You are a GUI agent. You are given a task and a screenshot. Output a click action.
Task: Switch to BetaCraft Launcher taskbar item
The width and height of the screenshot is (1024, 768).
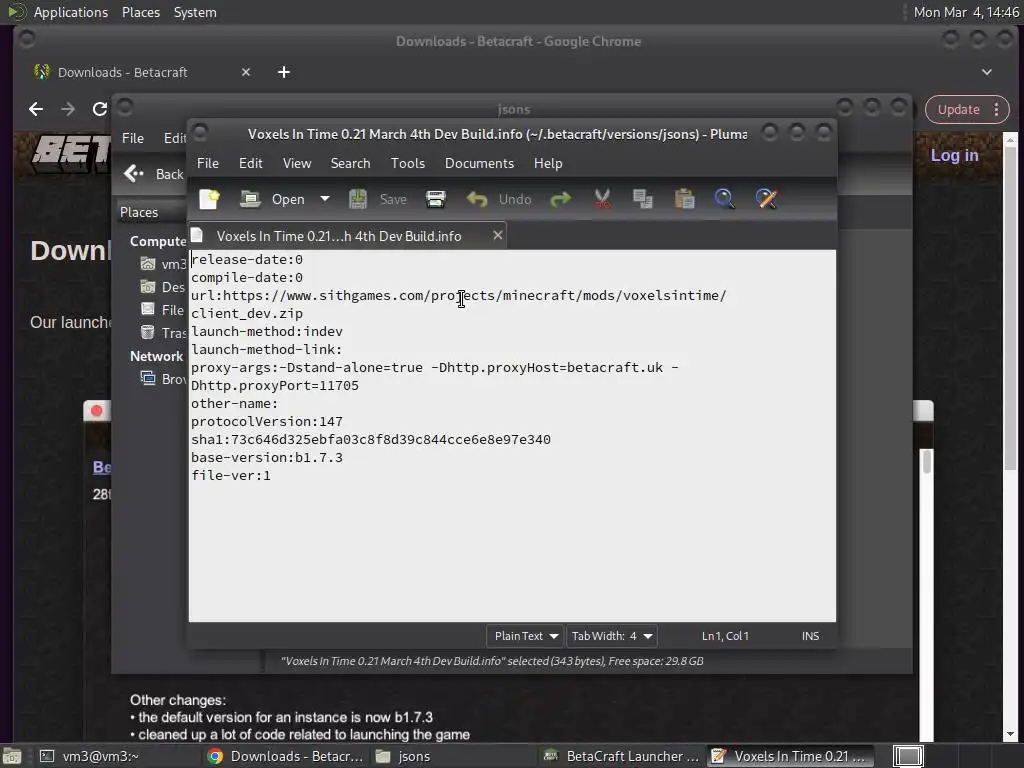[621, 756]
